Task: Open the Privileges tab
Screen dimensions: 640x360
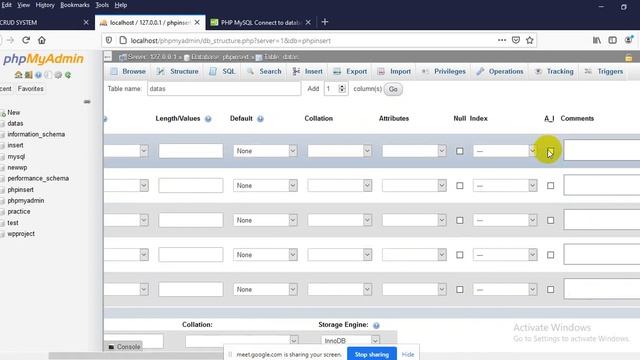Action: (444, 71)
